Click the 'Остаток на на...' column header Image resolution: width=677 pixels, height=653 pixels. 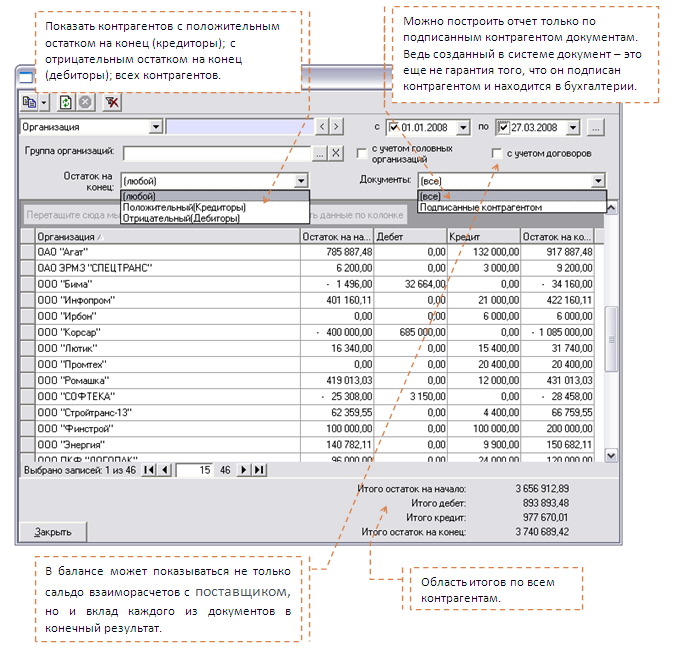(x=337, y=237)
